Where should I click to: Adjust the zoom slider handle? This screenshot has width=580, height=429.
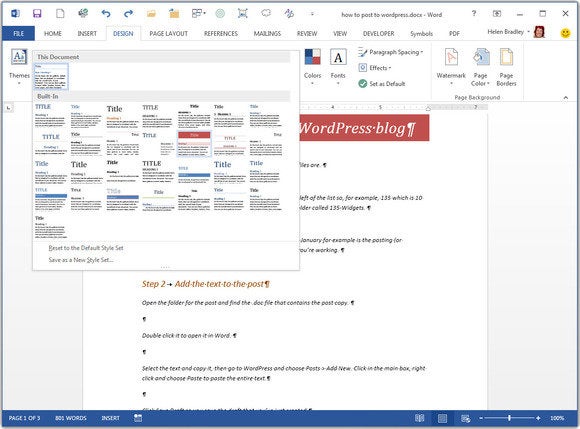pos(509,418)
